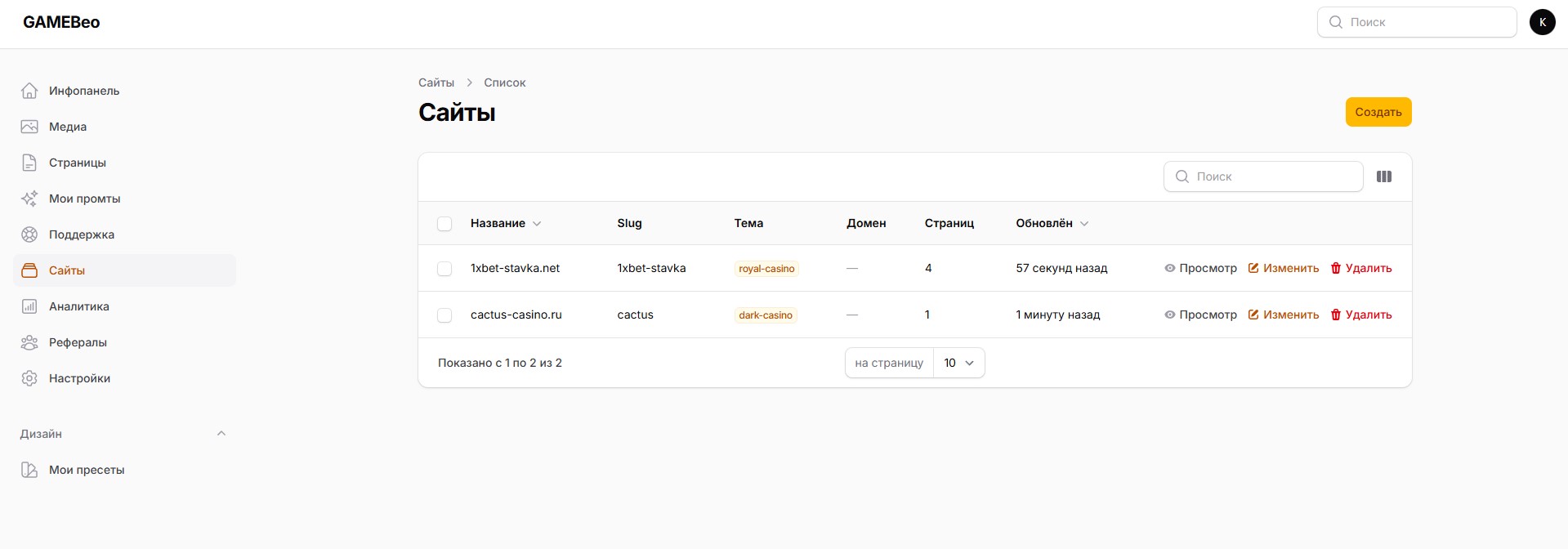The height and width of the screenshot is (549, 1568).
Task: Click the Сайты breadcrumb link
Action: pos(436,83)
